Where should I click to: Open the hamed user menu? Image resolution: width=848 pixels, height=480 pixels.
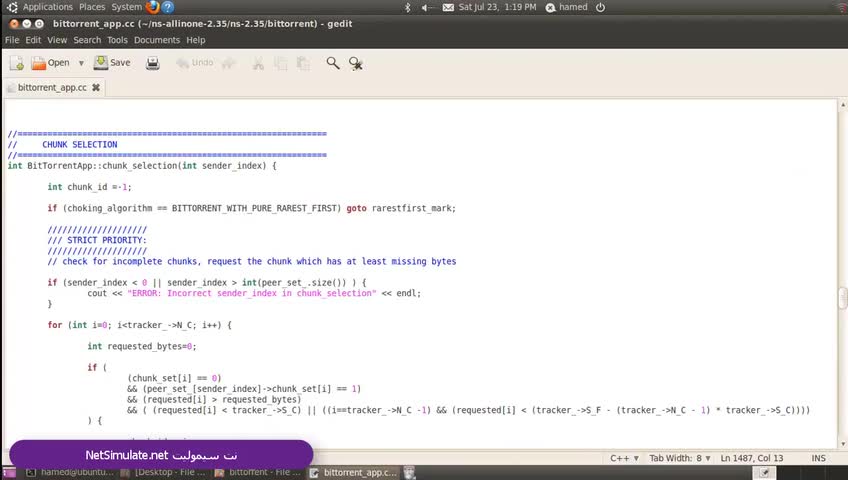point(566,7)
